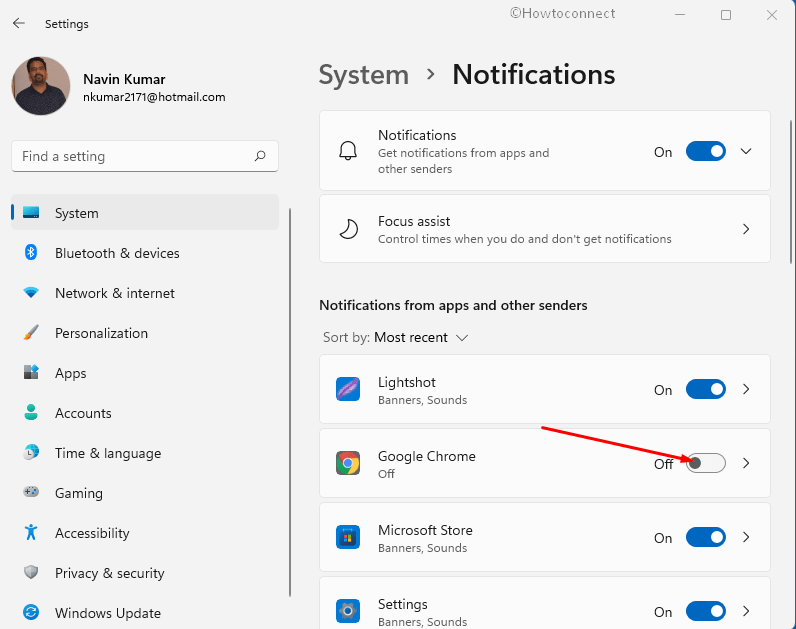The image size is (796, 629).
Task: Open Gaming label in sidebar
Action: pos(79,493)
